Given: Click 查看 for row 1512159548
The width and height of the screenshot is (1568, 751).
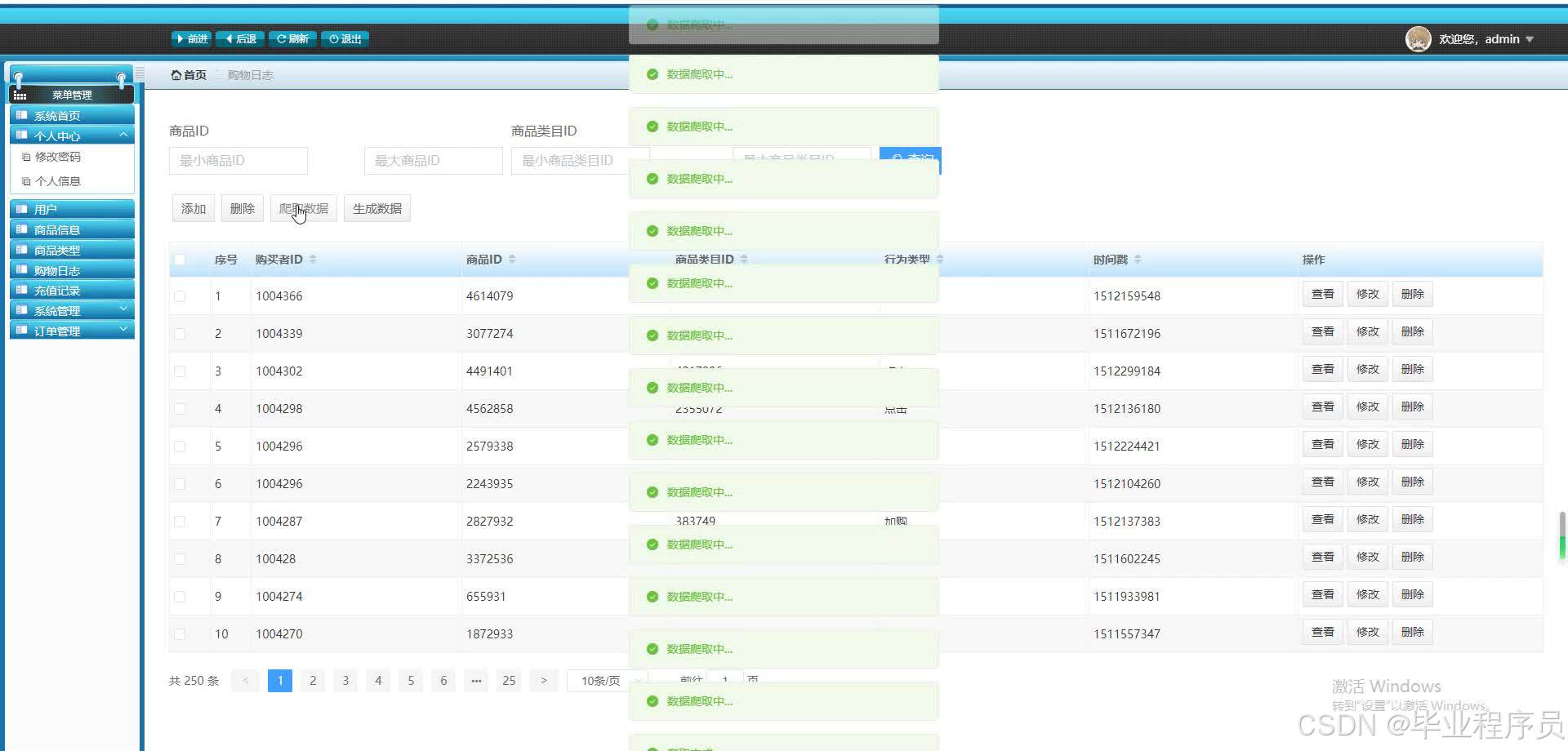Looking at the screenshot, I should coord(1322,295).
